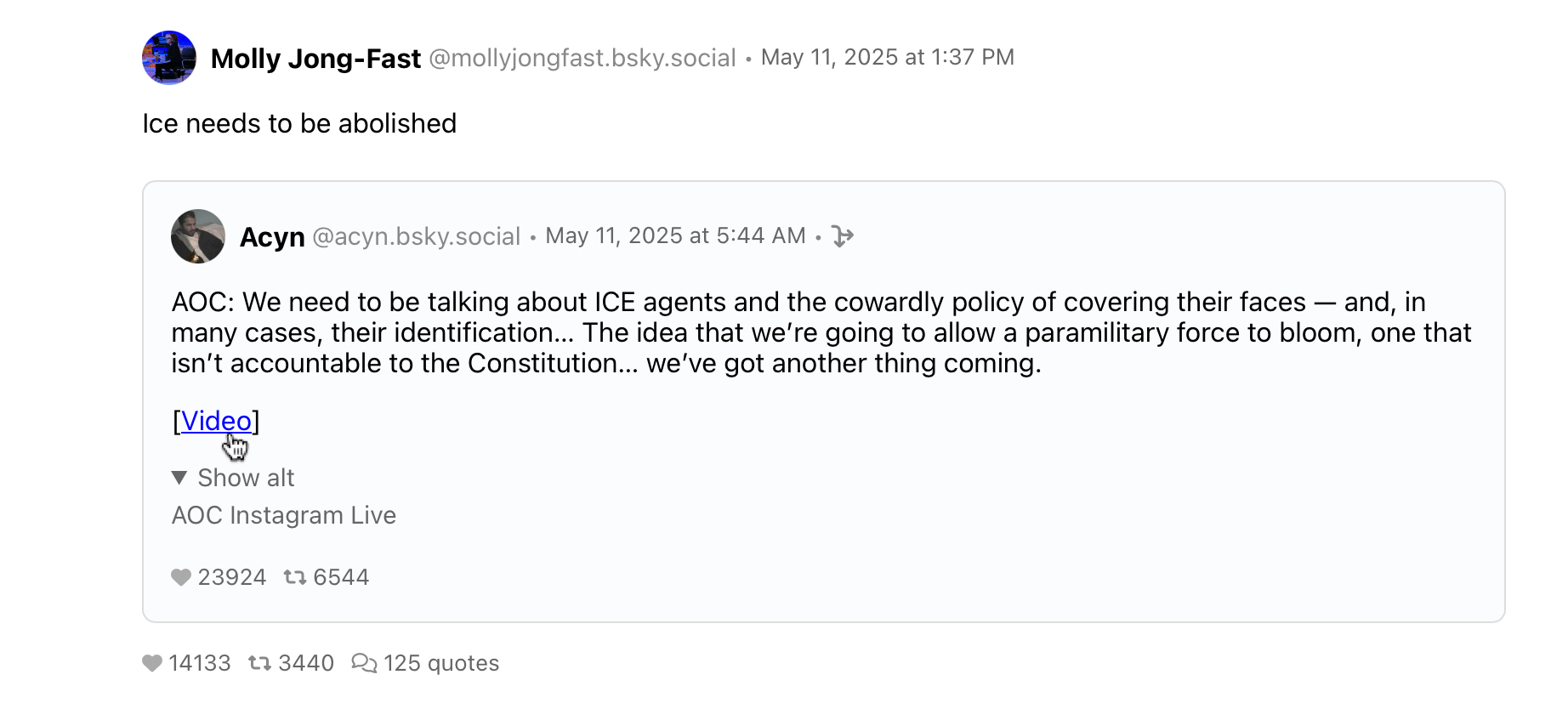This screenshot has height=720, width=1568.
Task: Click the quotes speech bubble icon
Action: point(364,663)
